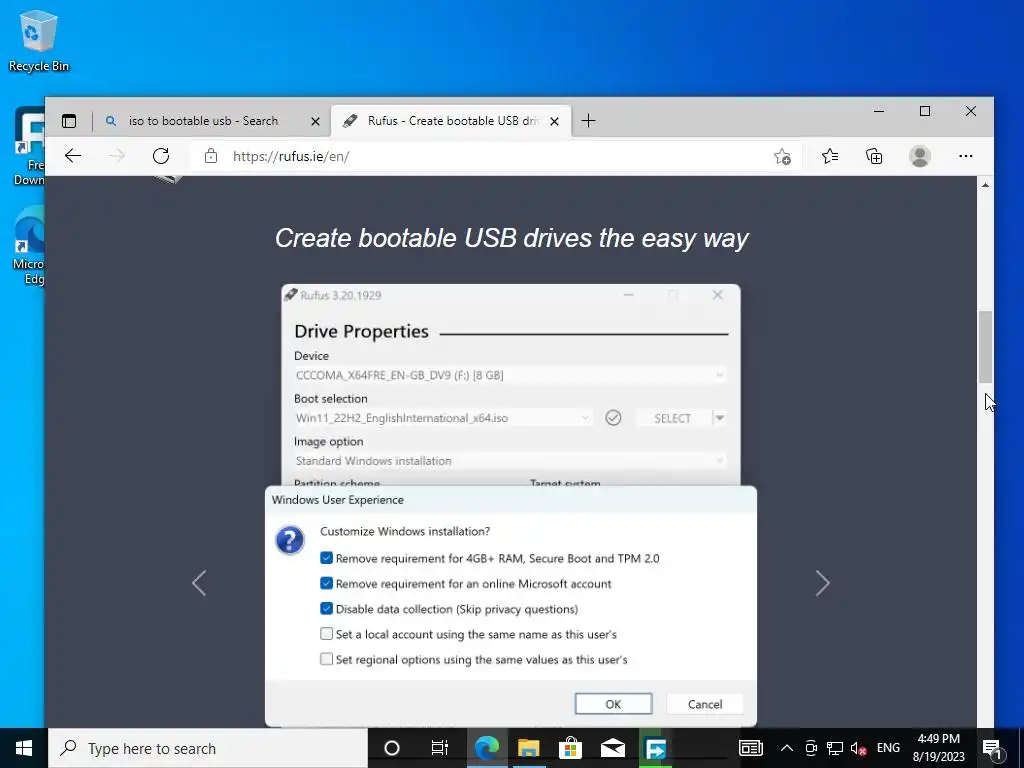1024x768 pixels.
Task: Open the Recycle Bin desktop icon
Action: pos(38,40)
